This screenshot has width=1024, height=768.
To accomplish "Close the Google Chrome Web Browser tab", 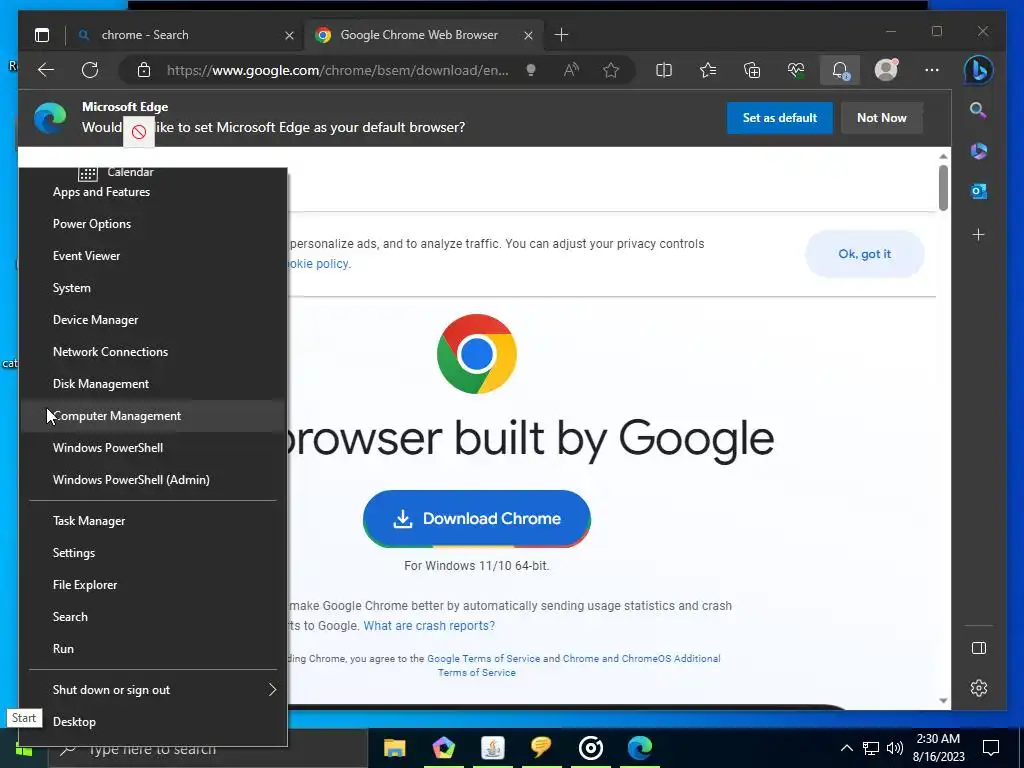I will pos(528,35).
